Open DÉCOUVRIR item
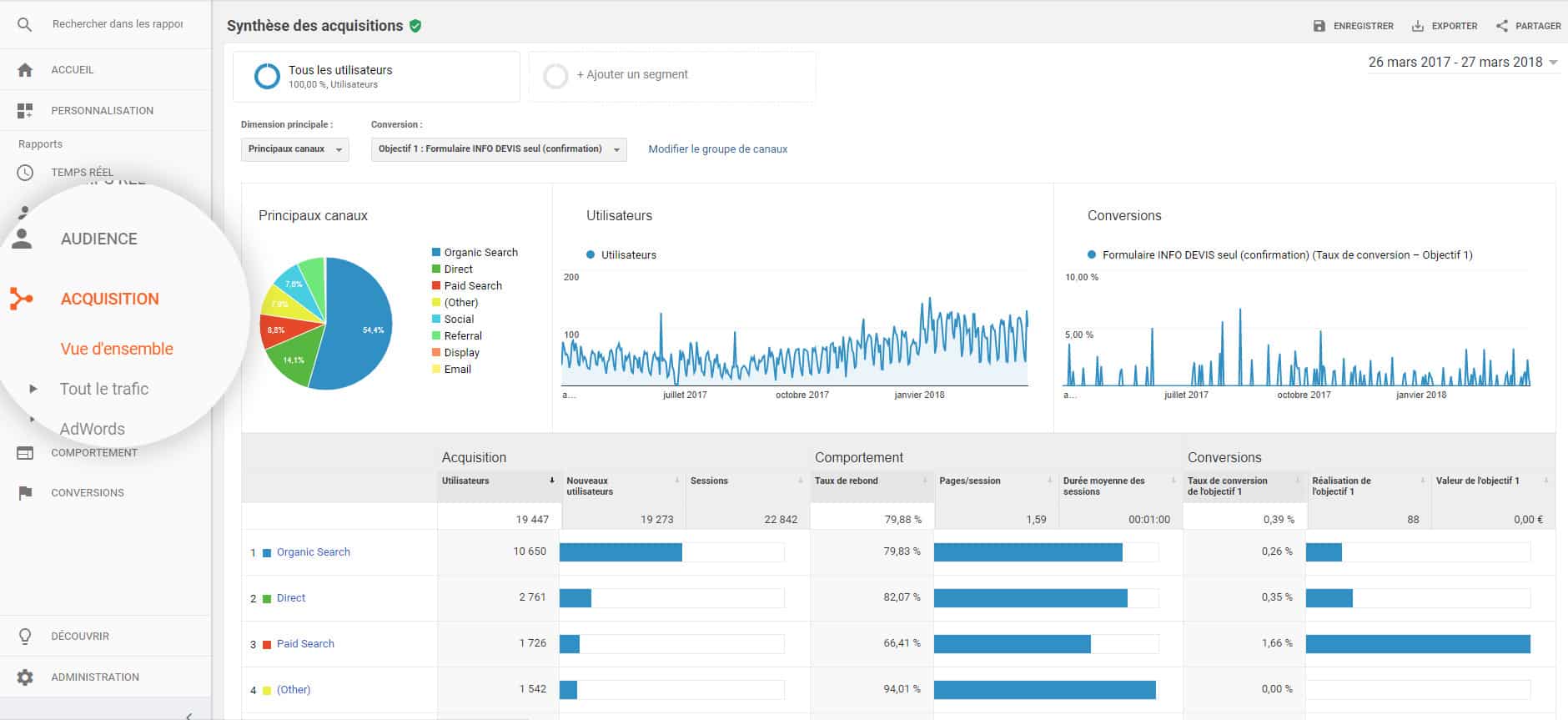This screenshot has height=720, width=1568. tap(80, 637)
